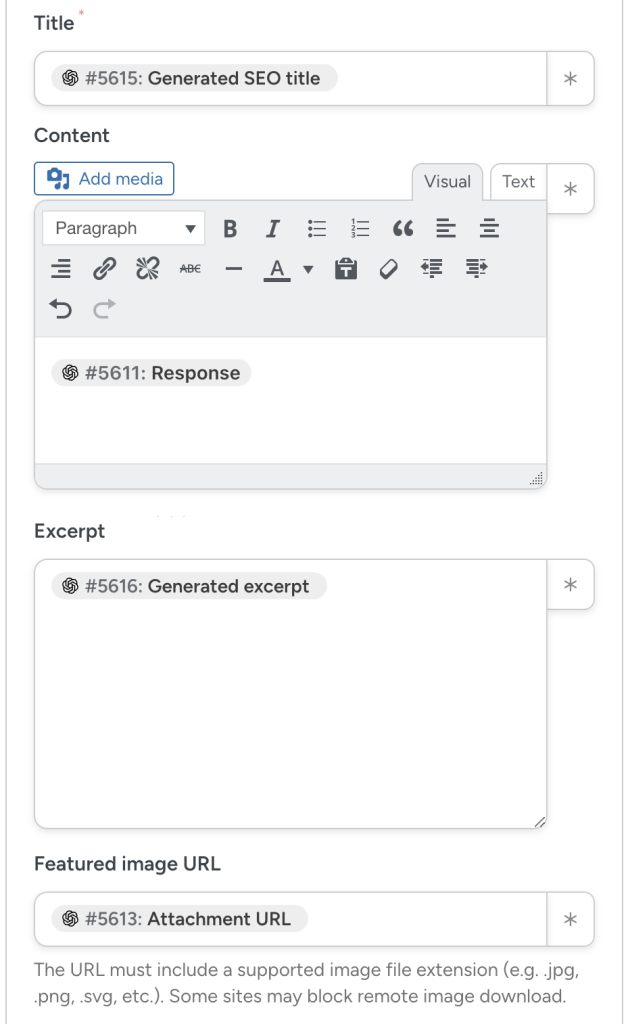630x1024 pixels.
Task: Click the Add media button
Action: tap(104, 178)
